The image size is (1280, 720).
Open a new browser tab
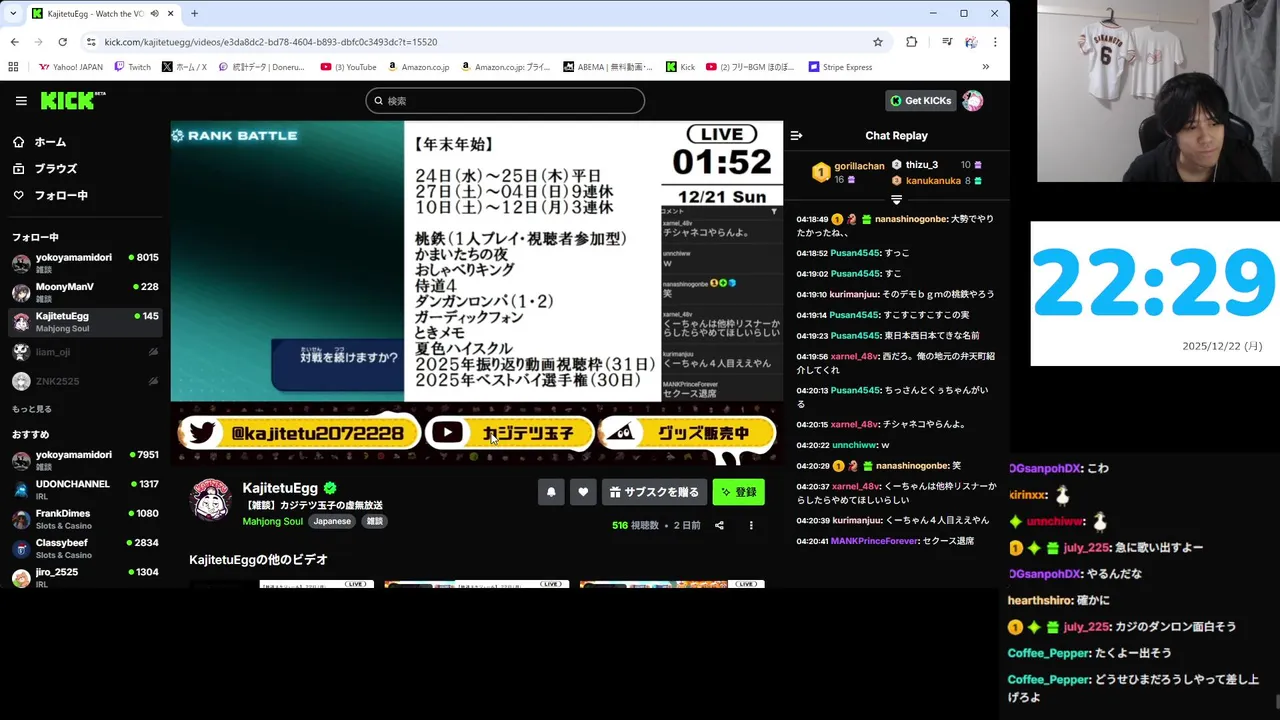coord(194,14)
